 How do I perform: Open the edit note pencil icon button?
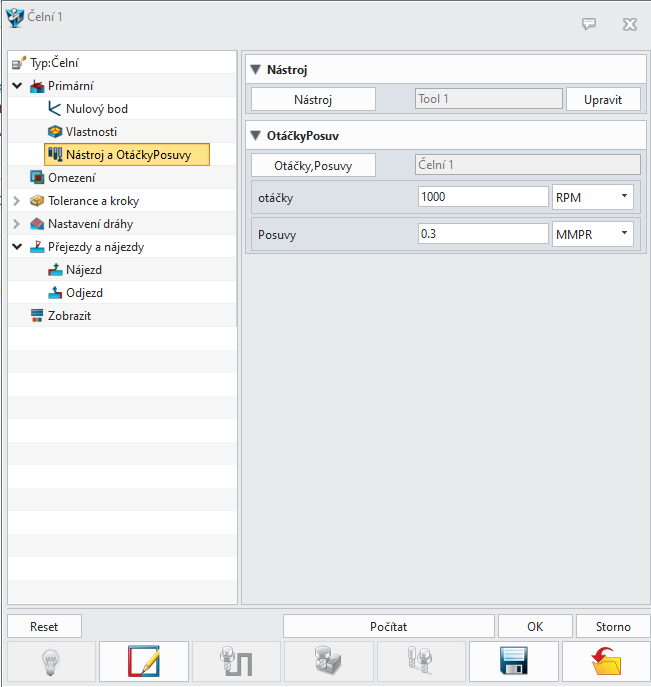(144, 662)
